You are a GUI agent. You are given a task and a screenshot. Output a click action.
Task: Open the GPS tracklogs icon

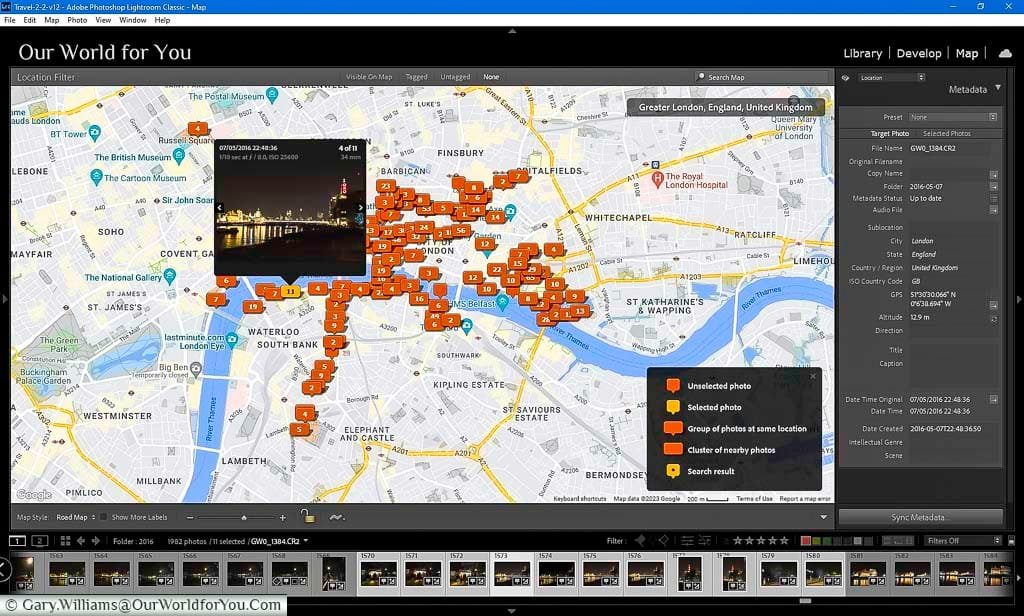click(336, 517)
